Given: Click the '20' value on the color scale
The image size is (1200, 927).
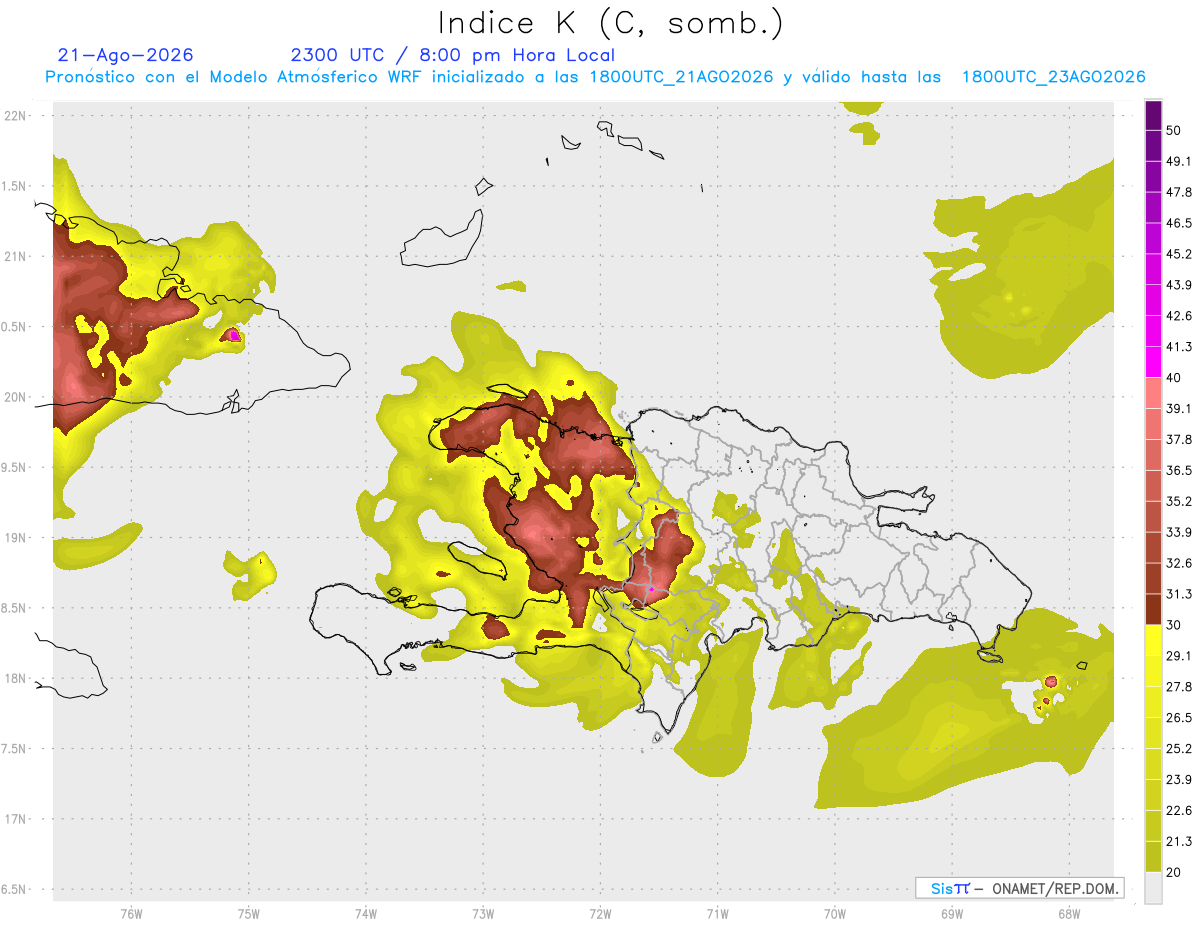Looking at the screenshot, I should [x=1174, y=873].
